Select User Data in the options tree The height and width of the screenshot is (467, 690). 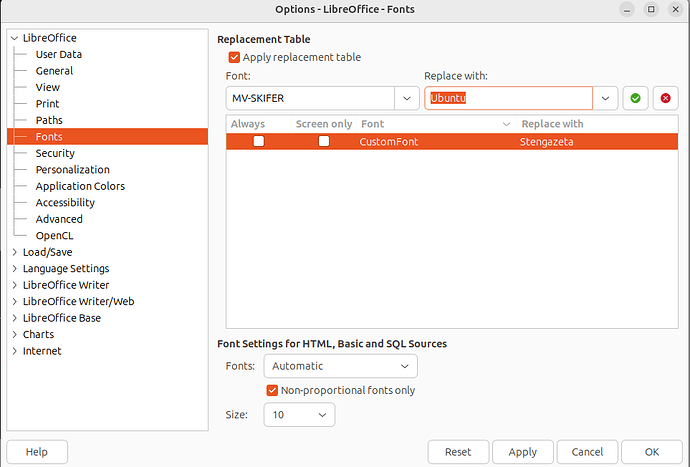58,54
